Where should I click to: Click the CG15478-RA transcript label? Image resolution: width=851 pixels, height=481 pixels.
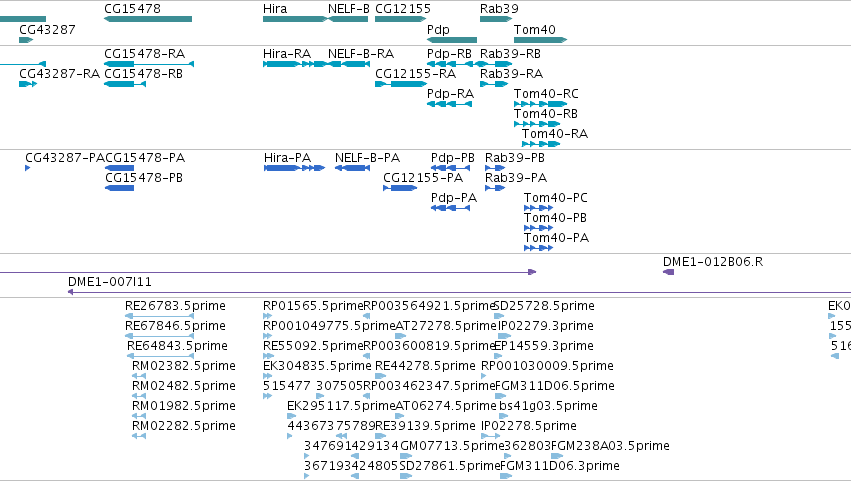(144, 54)
